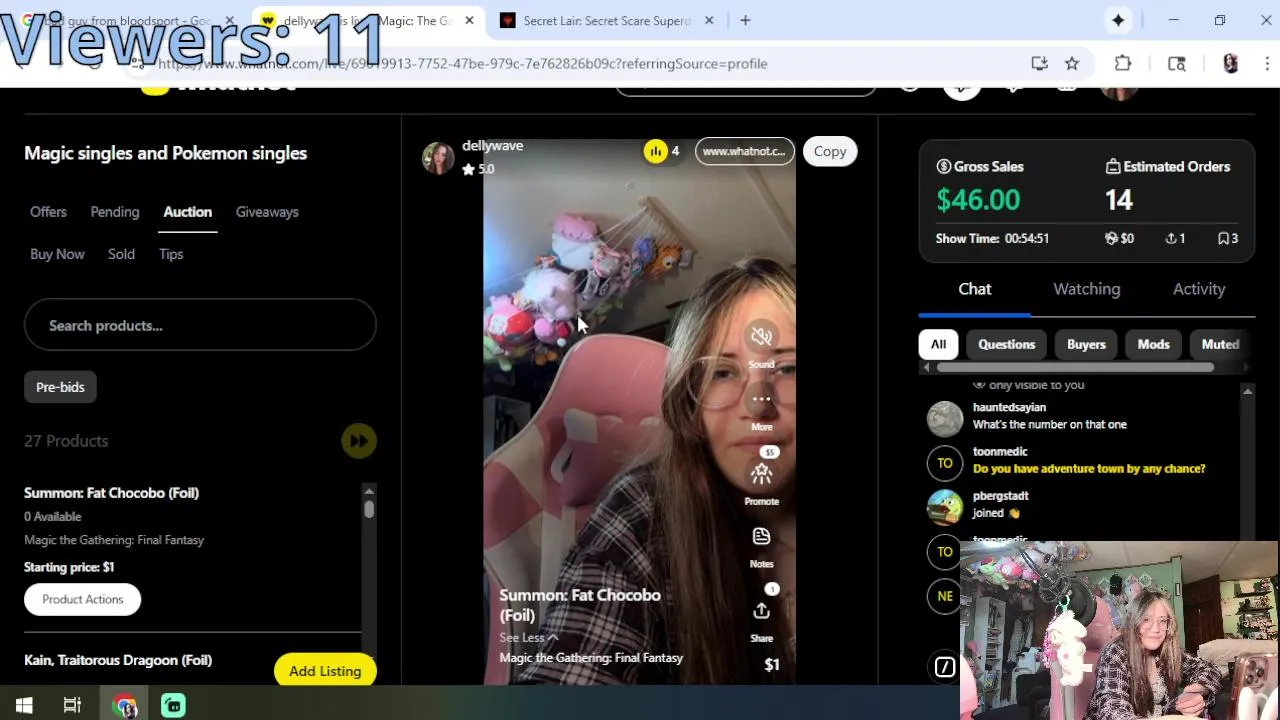1280x720 pixels.
Task: Click the shares count icon in stats
Action: (x=1170, y=238)
